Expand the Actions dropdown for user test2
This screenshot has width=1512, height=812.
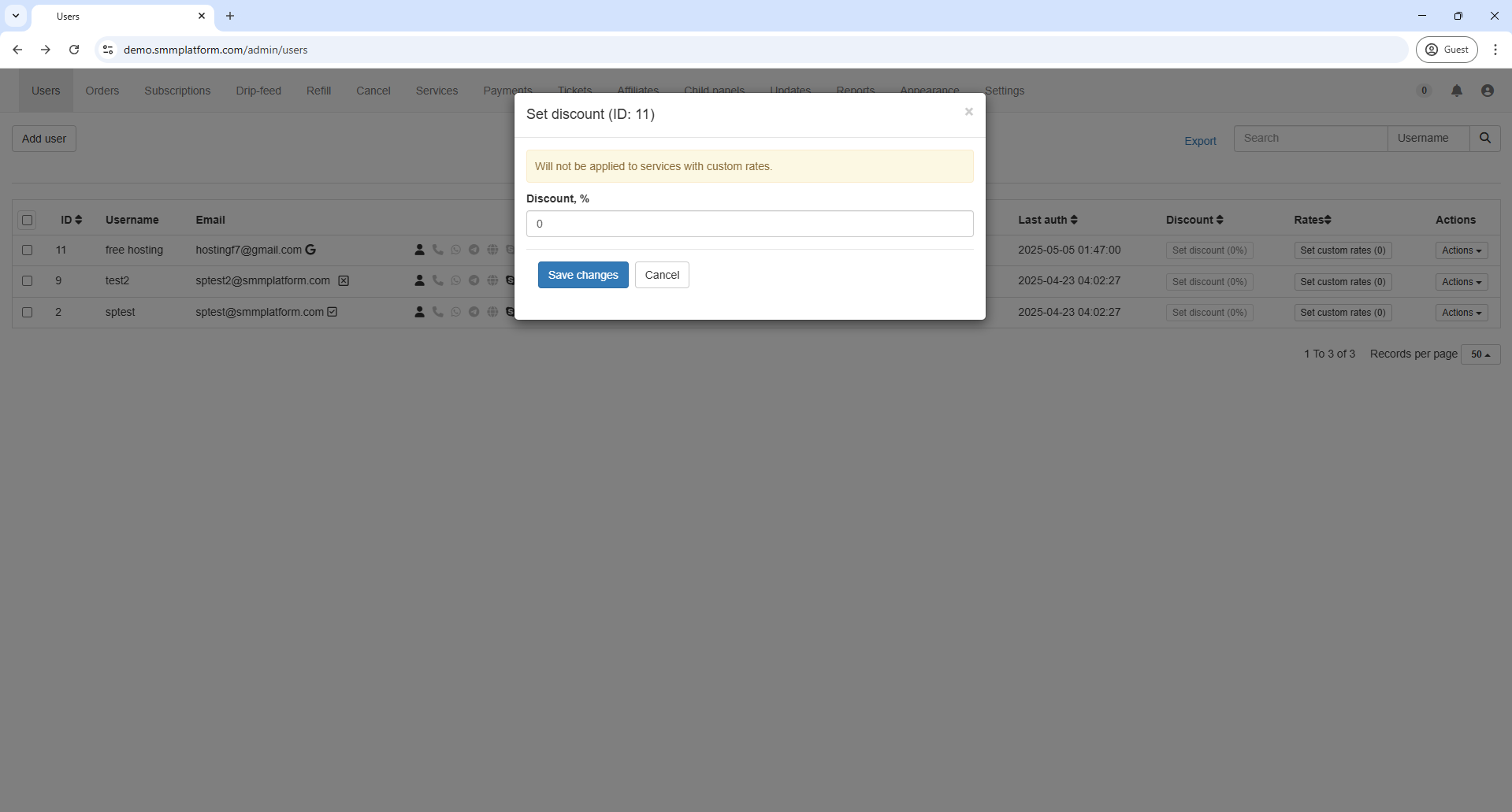coord(1461,281)
